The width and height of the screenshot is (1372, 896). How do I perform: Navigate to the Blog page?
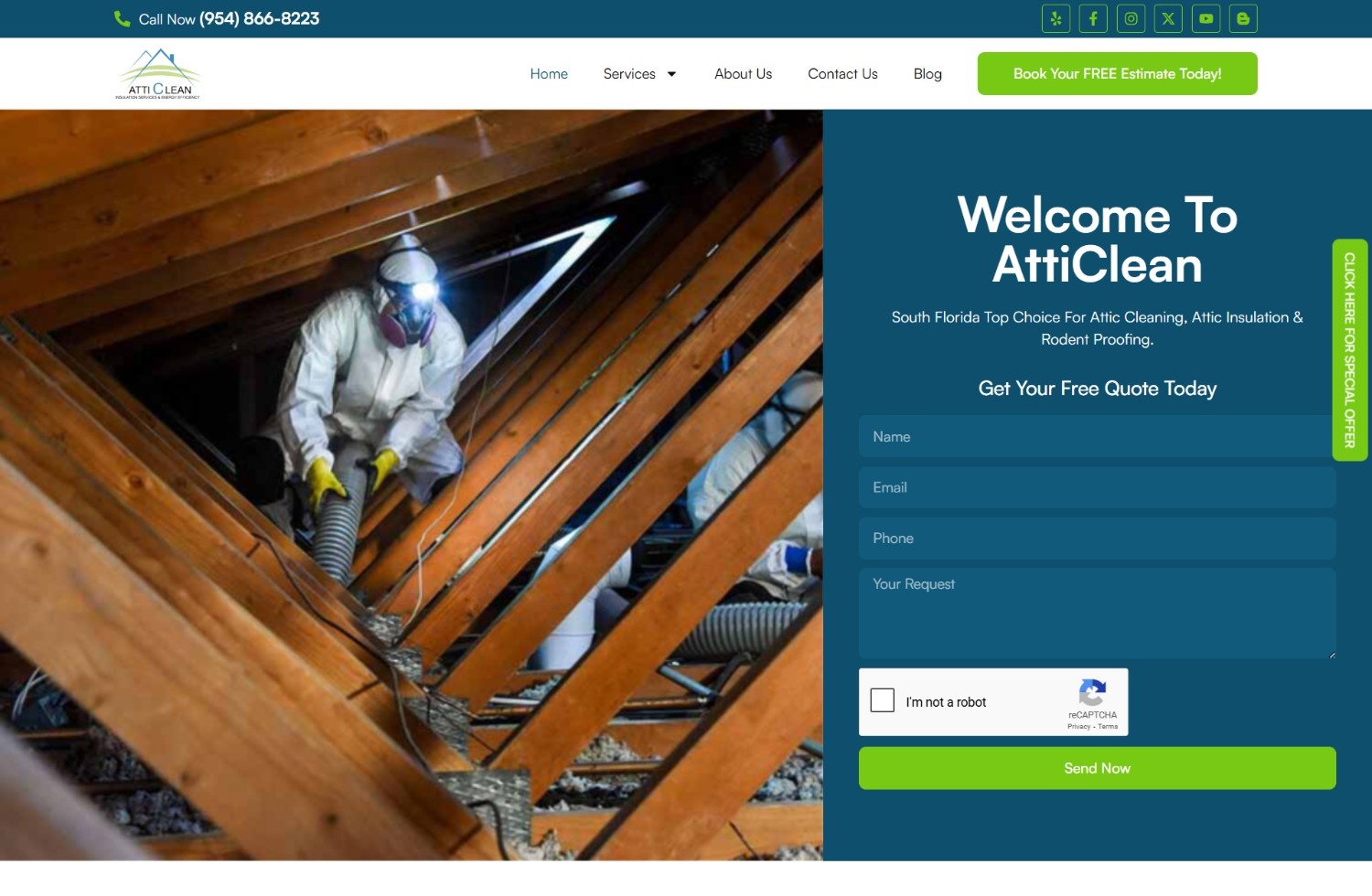pyautogui.click(x=927, y=74)
